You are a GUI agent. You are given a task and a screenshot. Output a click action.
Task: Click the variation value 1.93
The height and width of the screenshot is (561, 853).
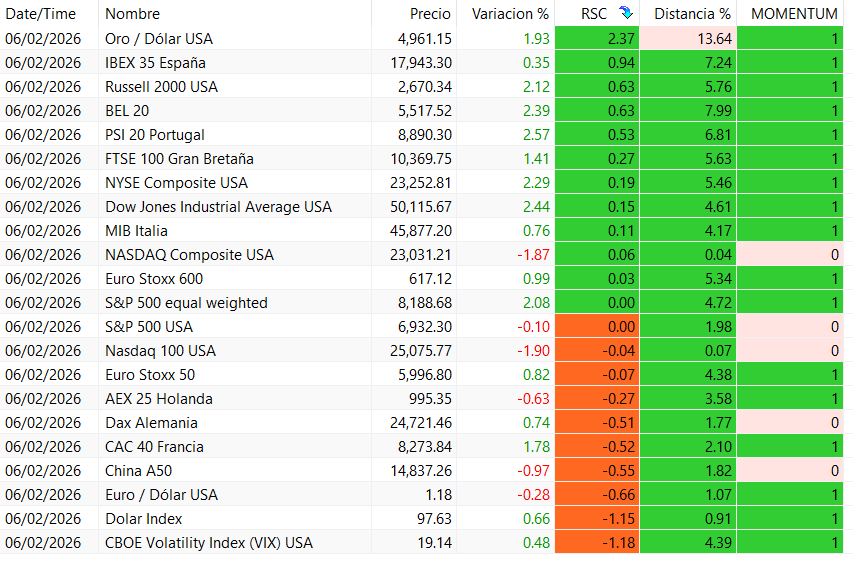click(536, 39)
